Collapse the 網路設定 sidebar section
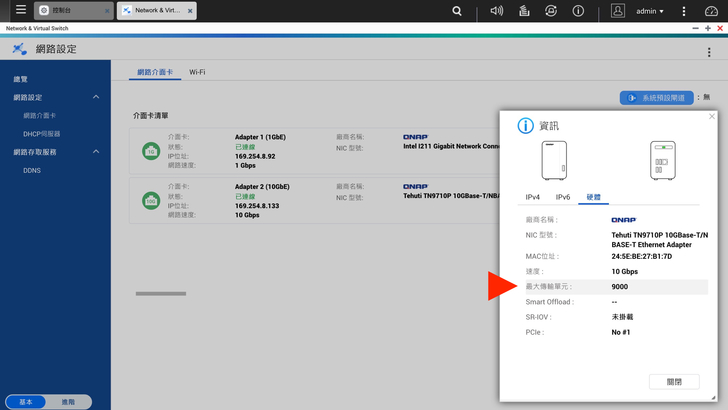This screenshot has height=410, width=728. (x=96, y=97)
